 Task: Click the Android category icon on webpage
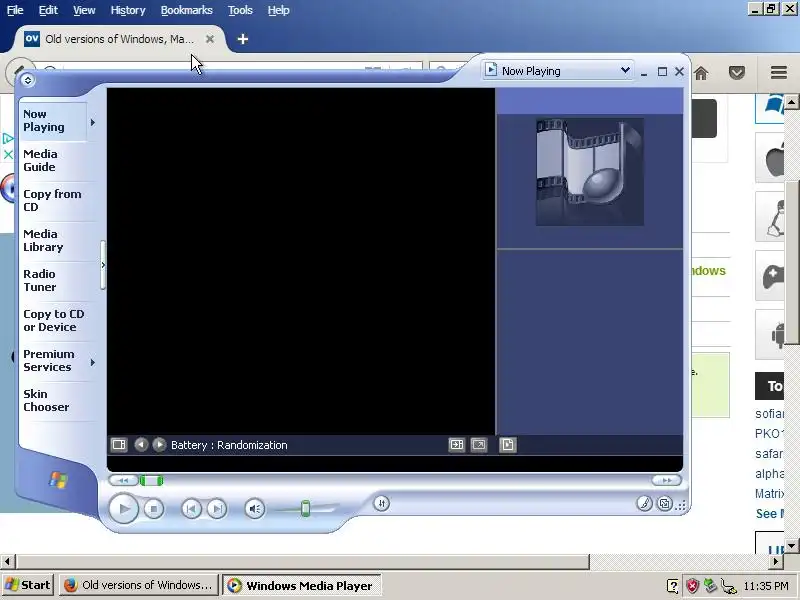click(x=770, y=335)
